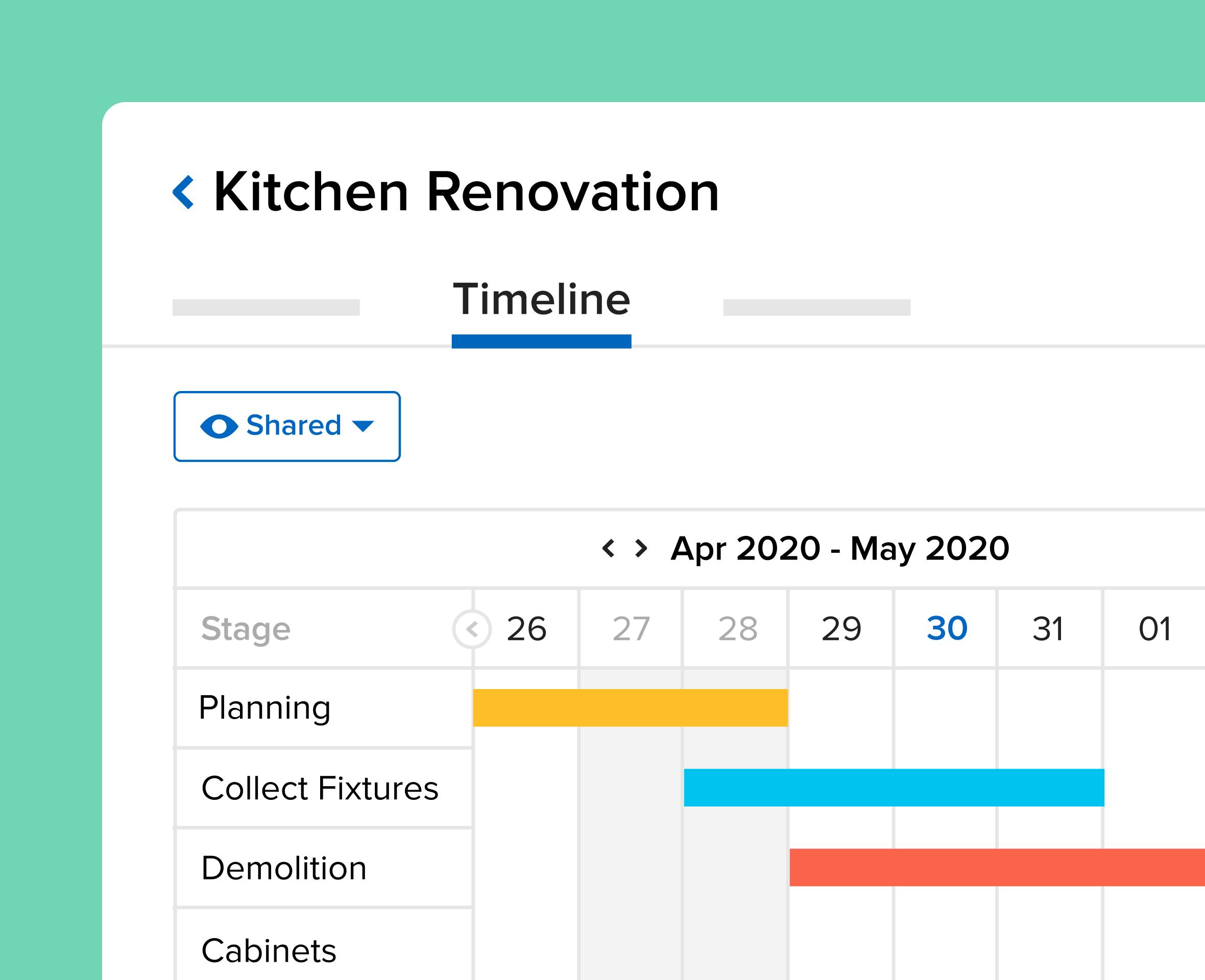Viewport: 1205px width, 980px height.
Task: Open the placeholder tab left of Timeline
Action: pyautogui.click(x=266, y=308)
